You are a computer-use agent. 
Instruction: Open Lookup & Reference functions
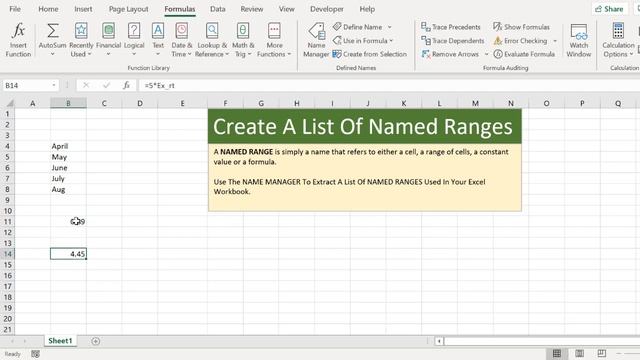coord(212,40)
